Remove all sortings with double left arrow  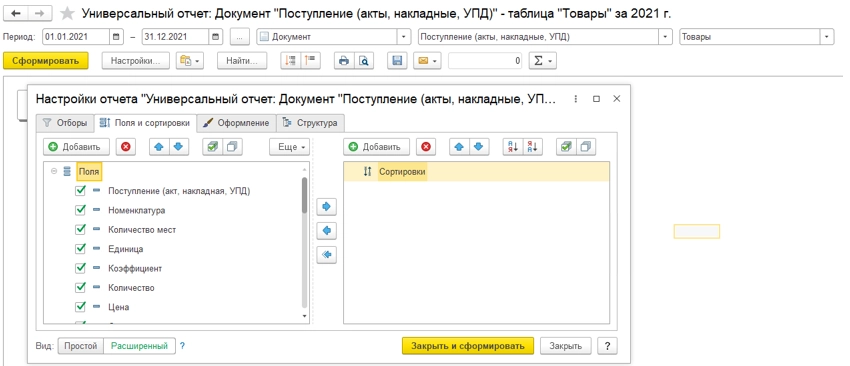pyautogui.click(x=326, y=254)
